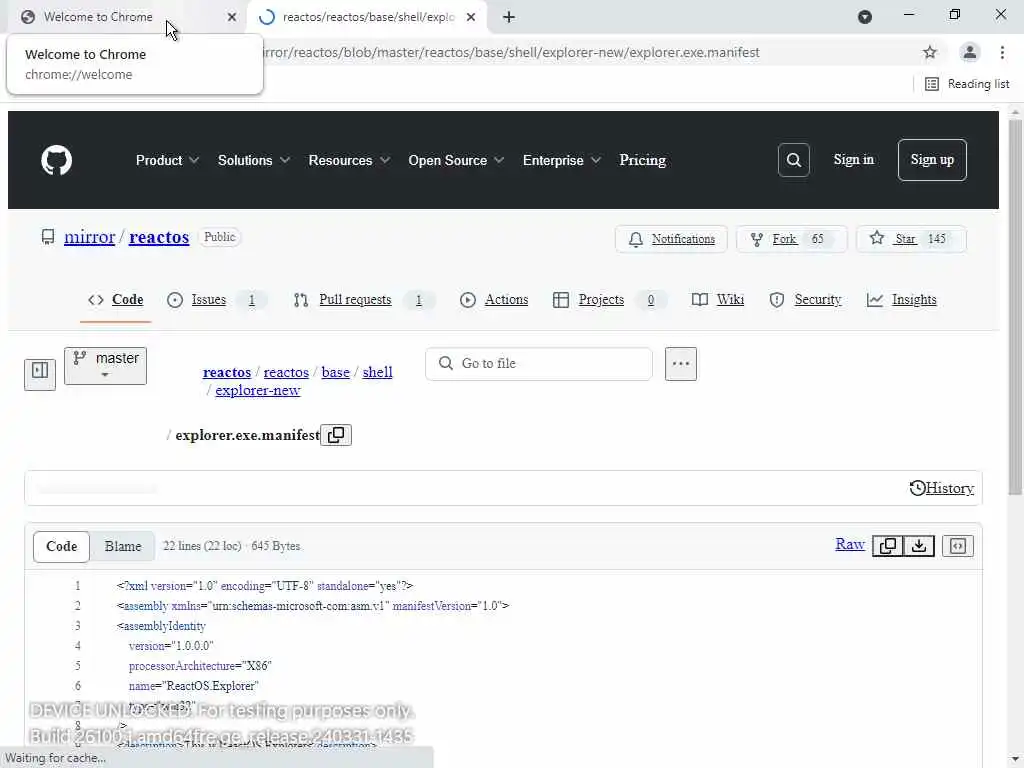Open the first reactos breadcrumb link
This screenshot has width=1024, height=768.
pyautogui.click(x=227, y=372)
